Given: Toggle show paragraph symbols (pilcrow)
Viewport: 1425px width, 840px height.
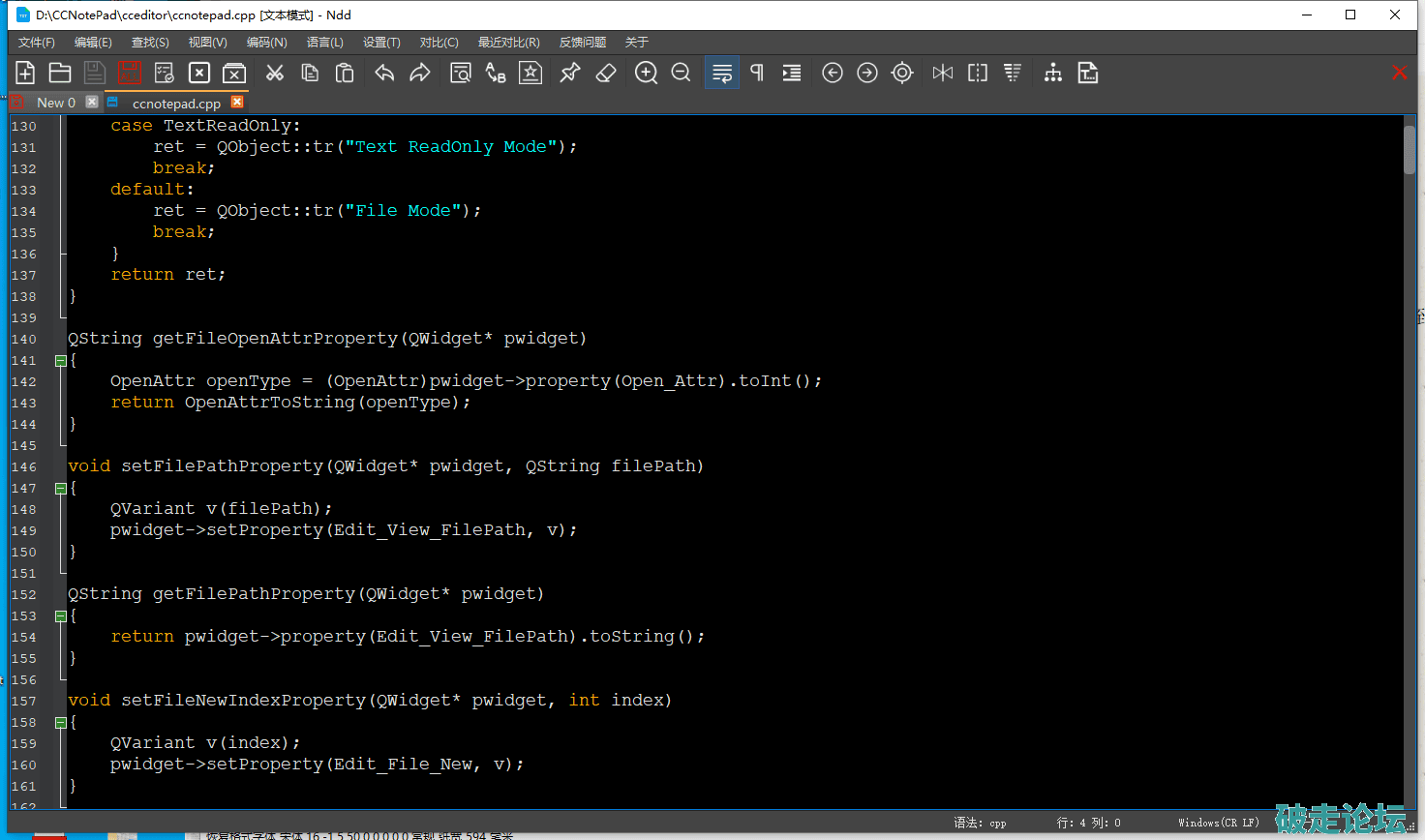Looking at the screenshot, I should click(x=757, y=73).
